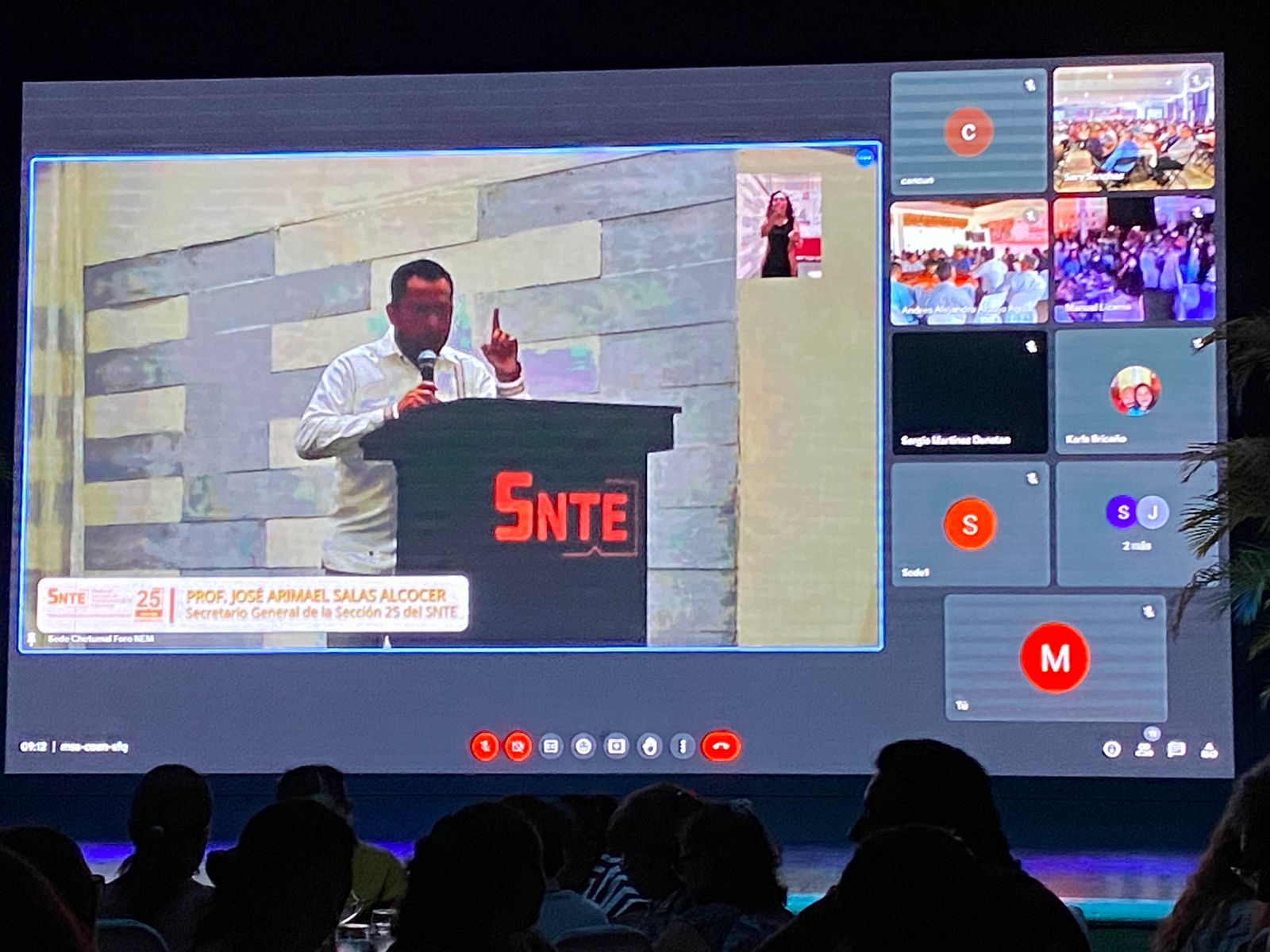Click meeting code text beside the clock
This screenshot has height=952, width=1270.
(x=94, y=747)
